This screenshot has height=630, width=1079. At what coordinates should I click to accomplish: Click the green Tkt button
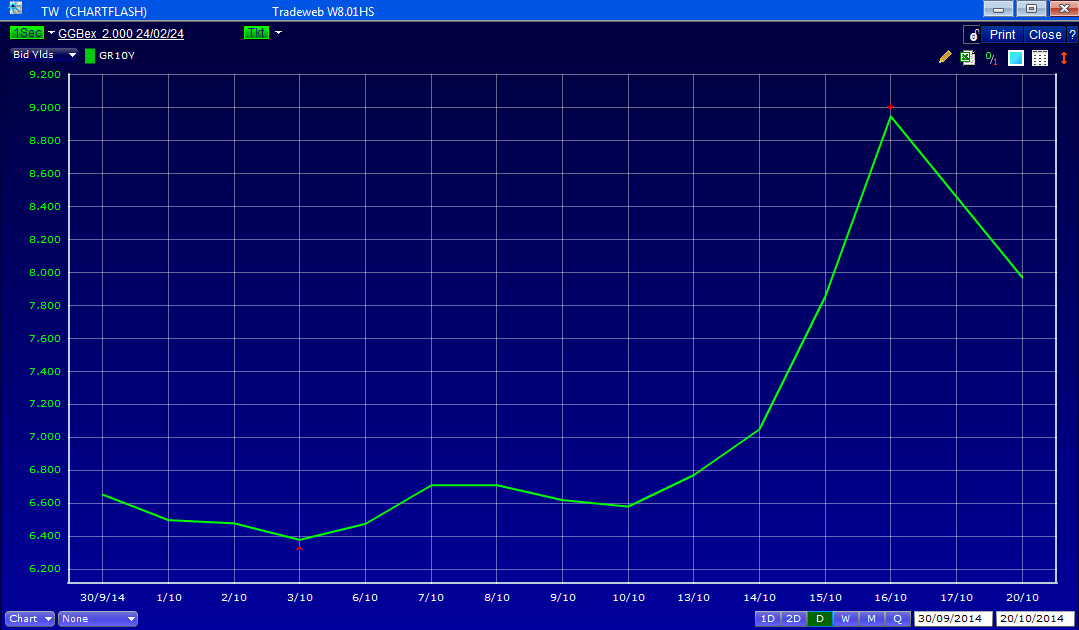pyautogui.click(x=256, y=33)
